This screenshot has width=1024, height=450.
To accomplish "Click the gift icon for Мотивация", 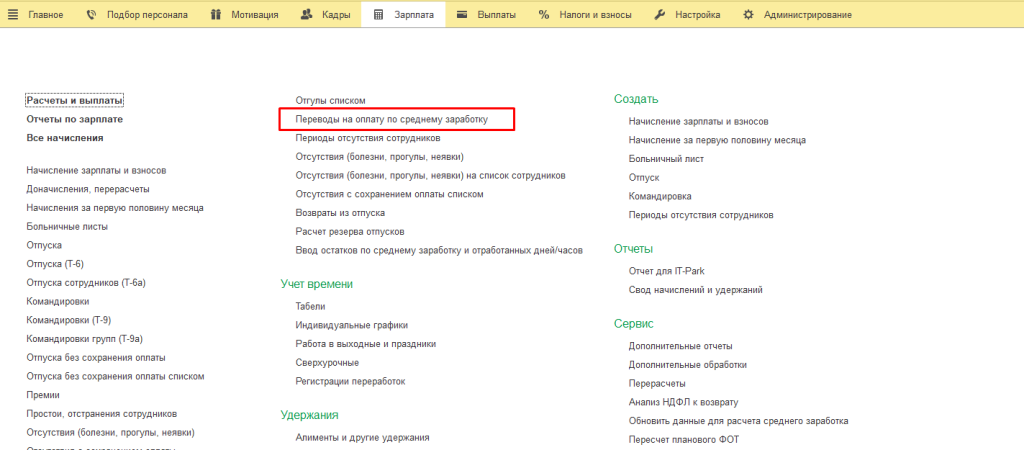I will point(217,15).
